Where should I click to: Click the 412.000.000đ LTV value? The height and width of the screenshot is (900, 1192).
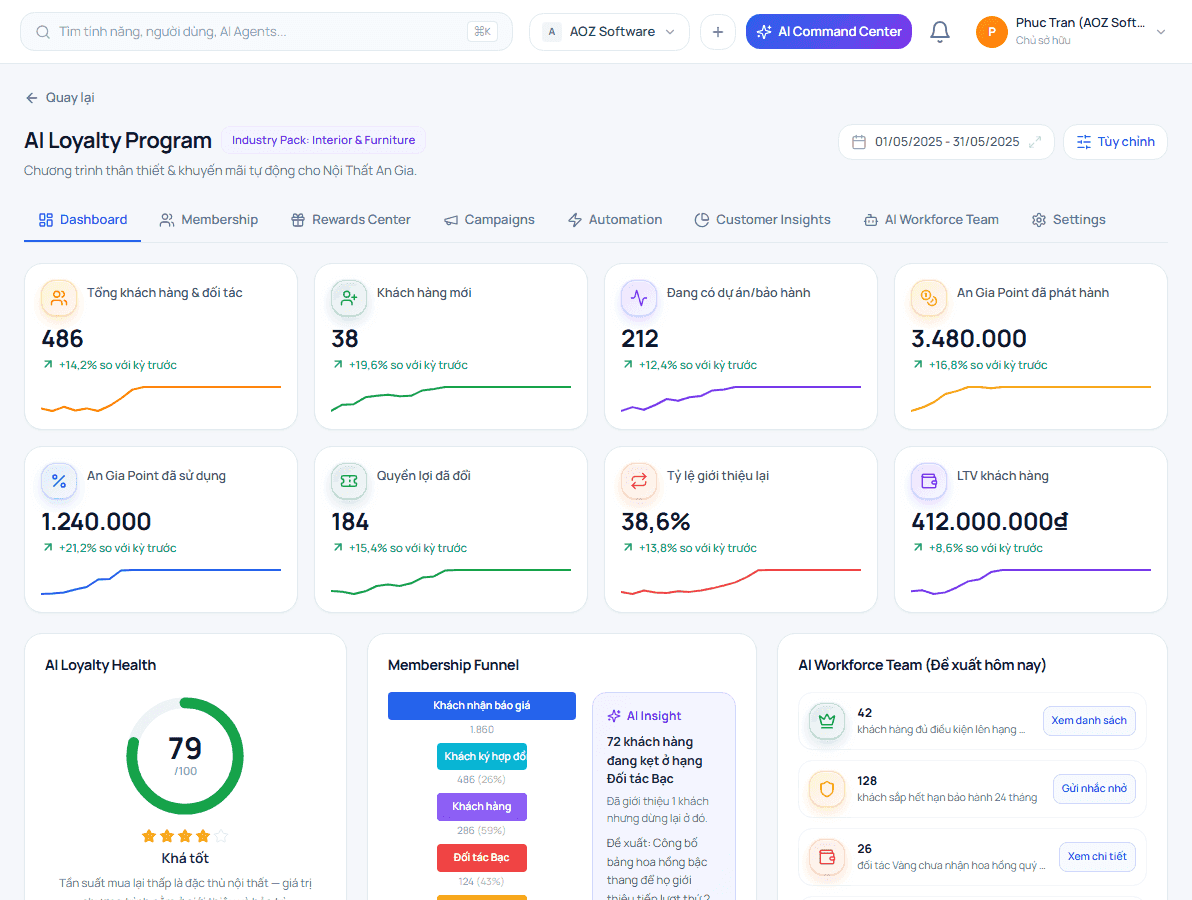pyautogui.click(x=989, y=522)
